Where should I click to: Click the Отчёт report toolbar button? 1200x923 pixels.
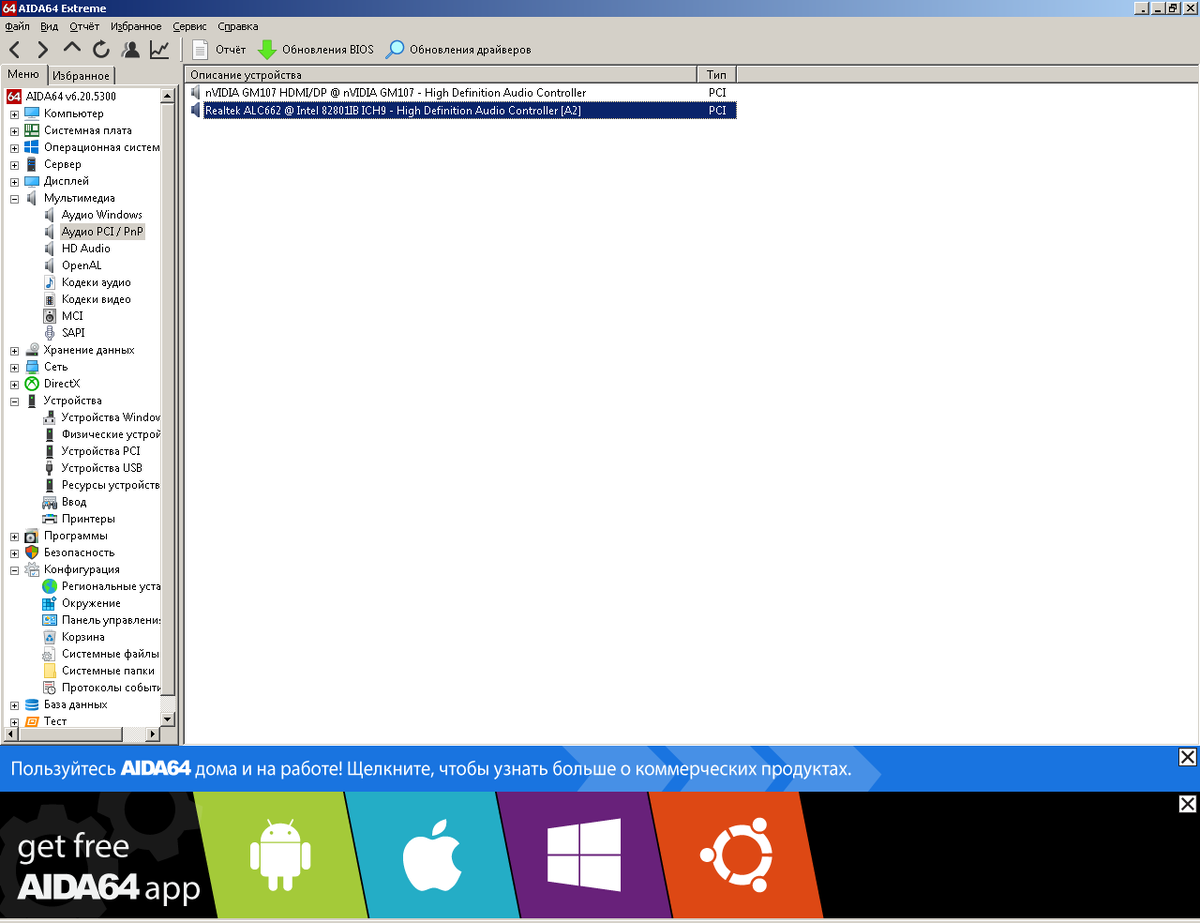pyautogui.click(x=219, y=49)
